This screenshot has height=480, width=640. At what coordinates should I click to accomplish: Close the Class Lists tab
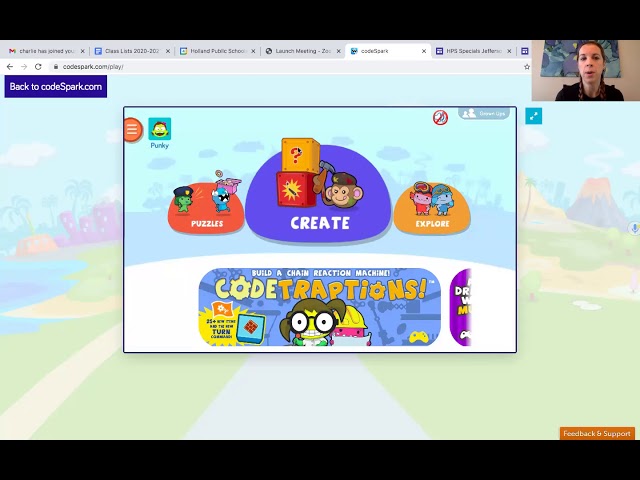[x=168, y=51]
